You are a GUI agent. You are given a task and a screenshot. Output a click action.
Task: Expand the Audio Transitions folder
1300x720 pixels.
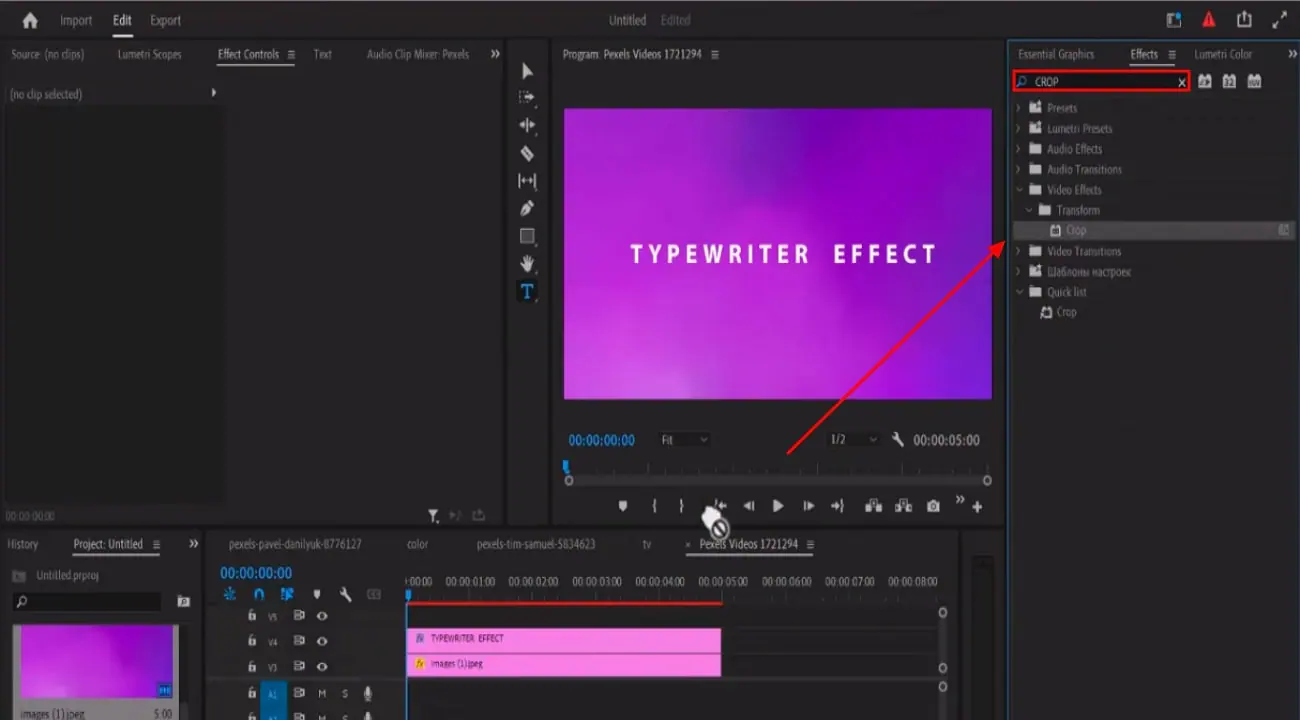(x=1019, y=169)
